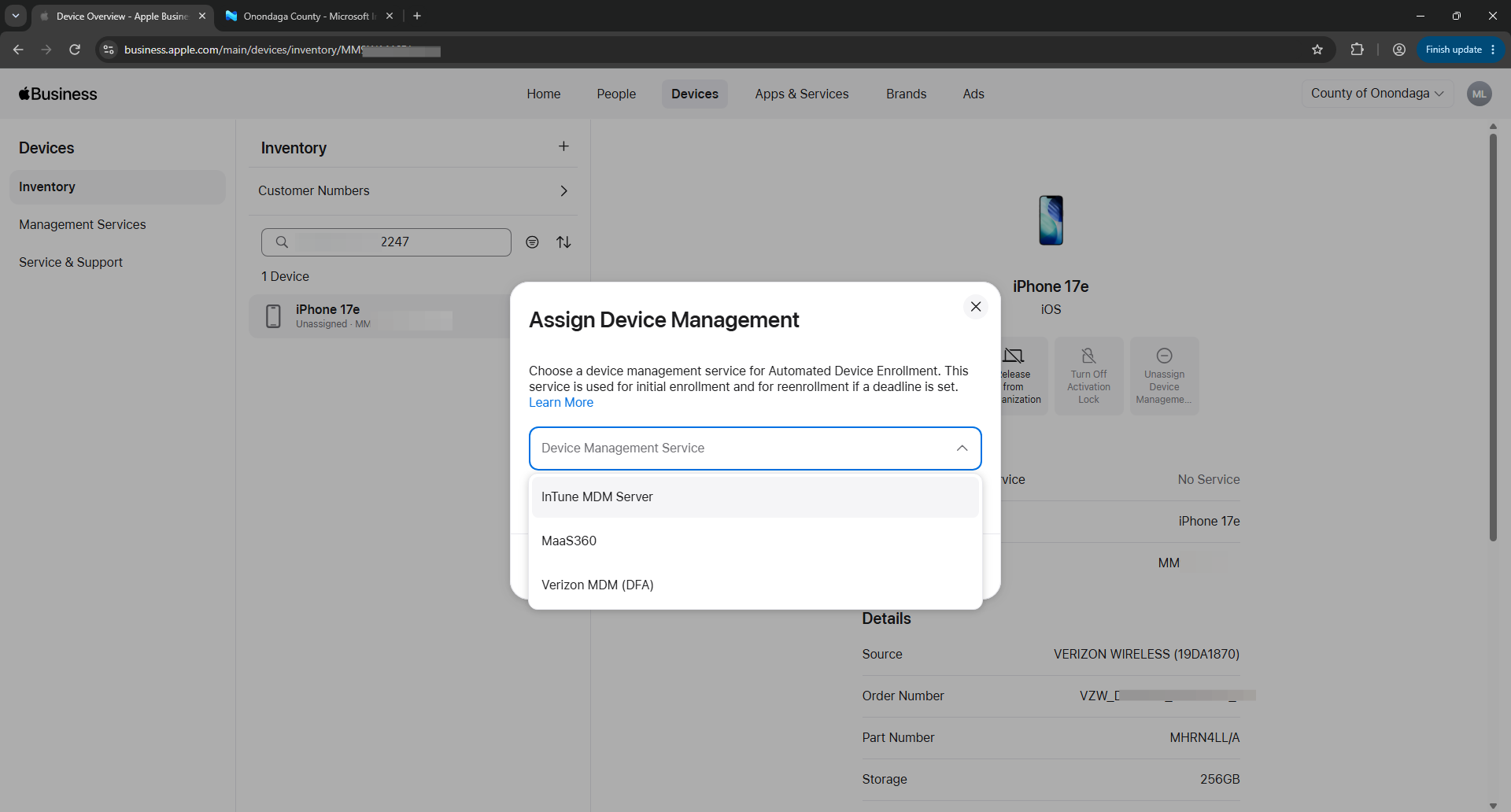Click the address bar URL

(282, 50)
